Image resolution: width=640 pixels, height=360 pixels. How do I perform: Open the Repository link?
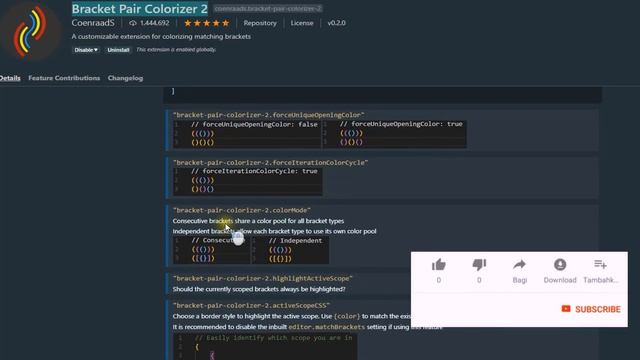260,23
